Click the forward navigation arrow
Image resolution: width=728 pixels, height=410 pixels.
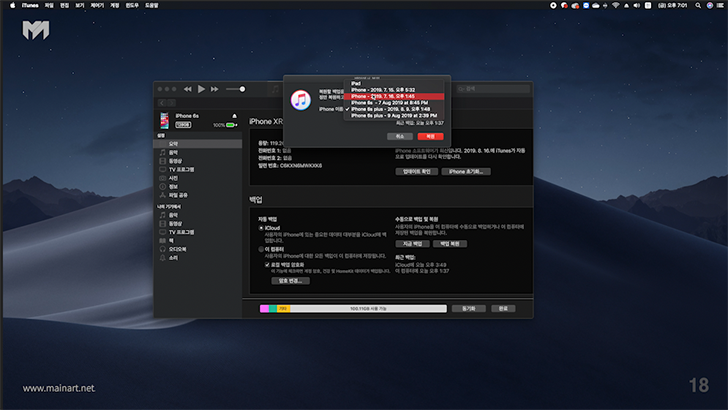pyautogui.click(x=171, y=103)
